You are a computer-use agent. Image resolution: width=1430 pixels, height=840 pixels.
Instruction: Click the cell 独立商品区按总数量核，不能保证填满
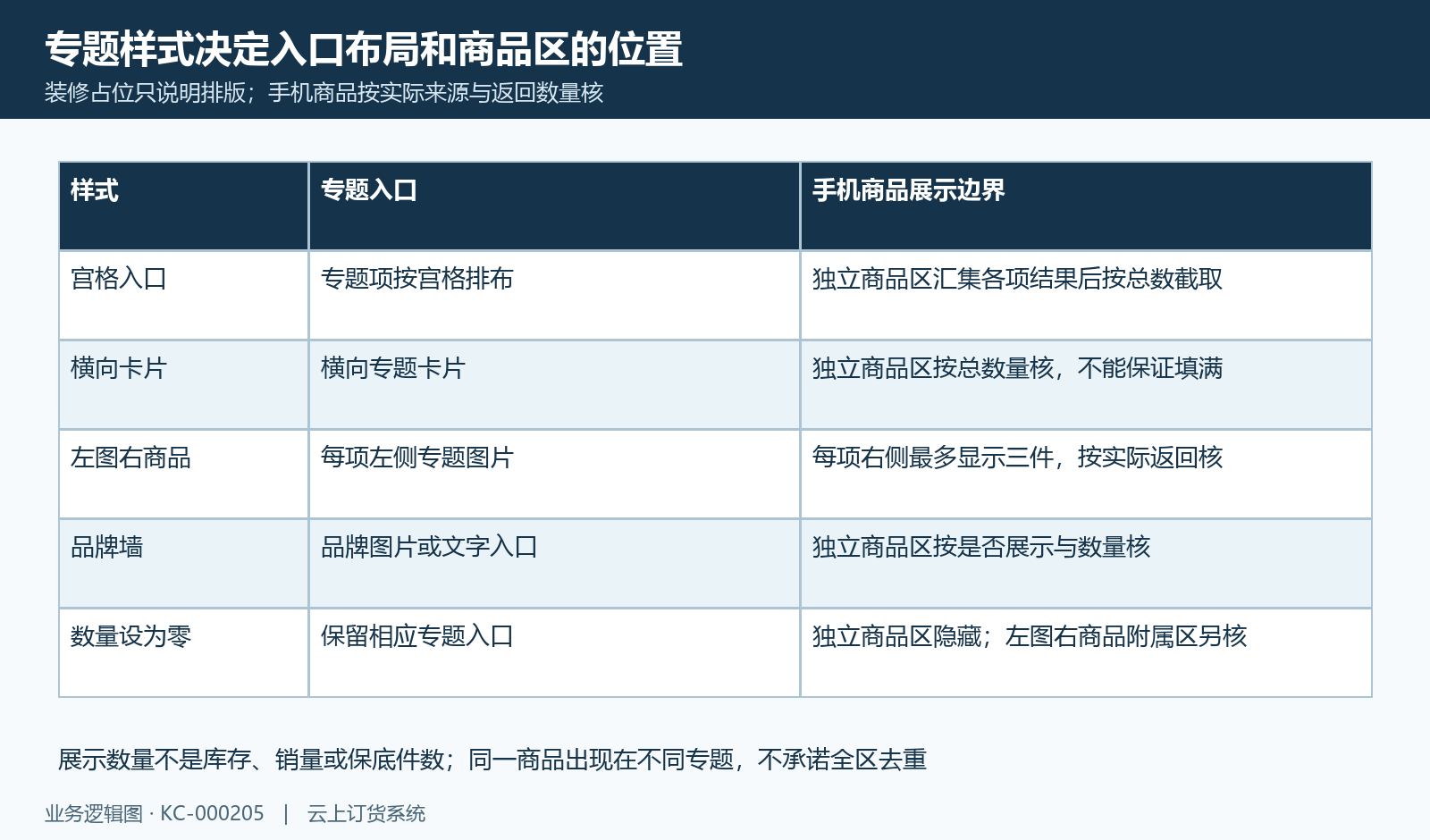(x=1086, y=384)
